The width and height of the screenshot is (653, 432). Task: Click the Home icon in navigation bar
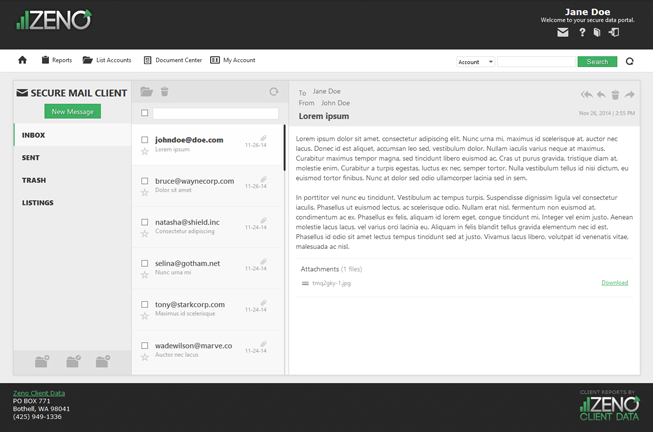pyautogui.click(x=22, y=61)
